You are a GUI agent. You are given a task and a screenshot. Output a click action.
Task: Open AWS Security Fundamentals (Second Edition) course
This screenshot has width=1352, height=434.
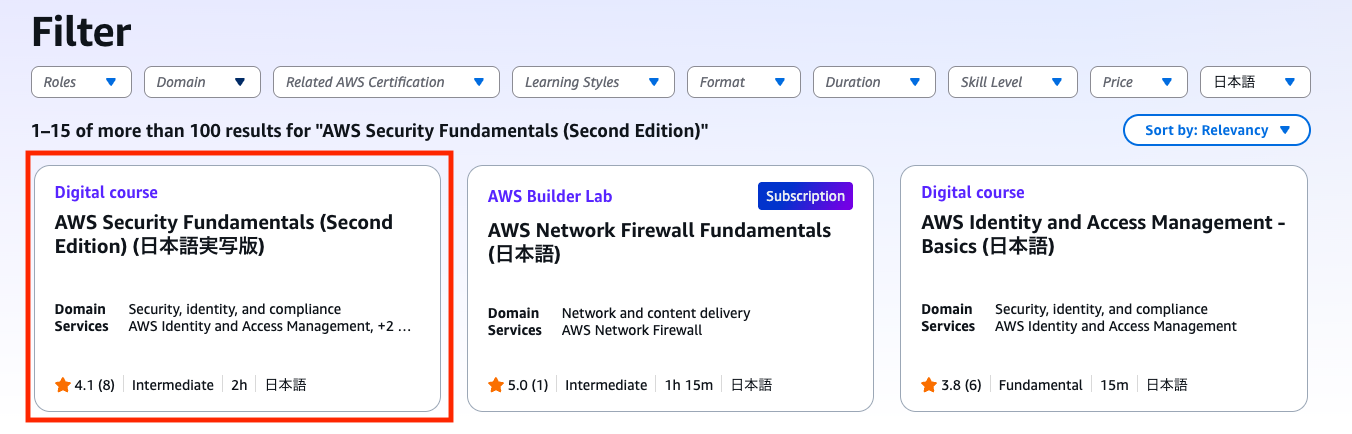click(224, 234)
